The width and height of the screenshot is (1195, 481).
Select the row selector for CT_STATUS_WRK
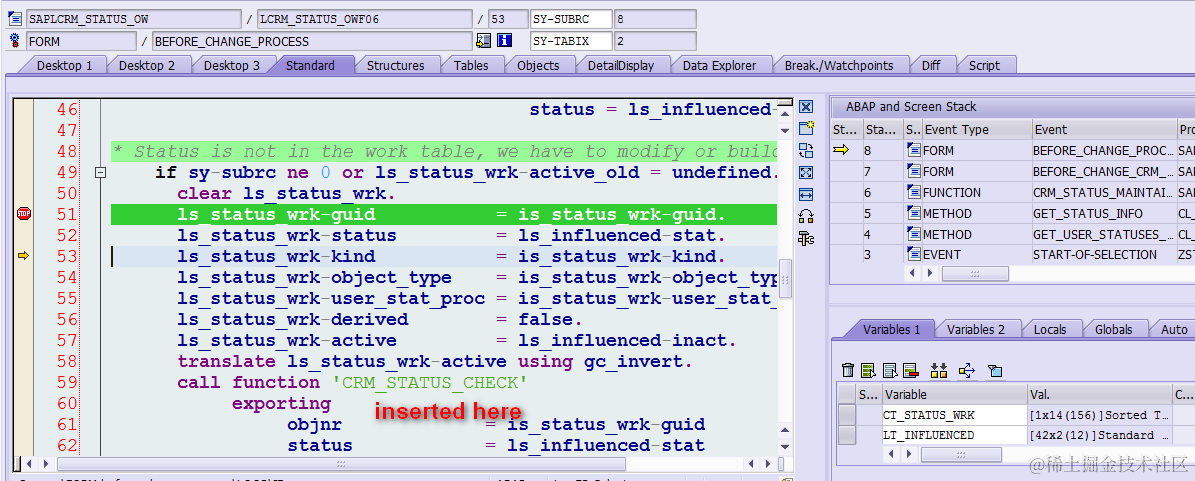point(847,415)
